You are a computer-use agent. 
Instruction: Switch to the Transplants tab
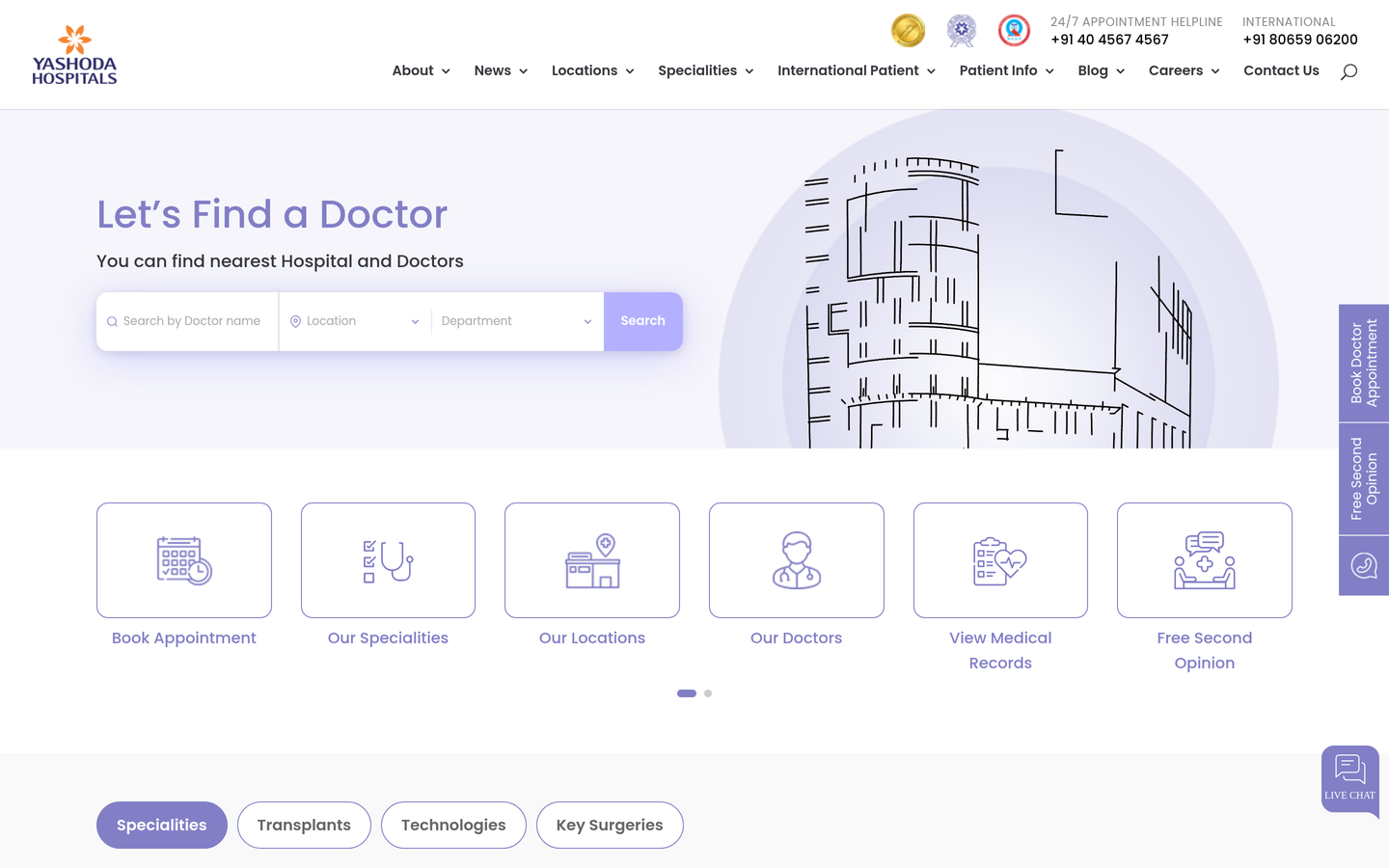(x=304, y=826)
